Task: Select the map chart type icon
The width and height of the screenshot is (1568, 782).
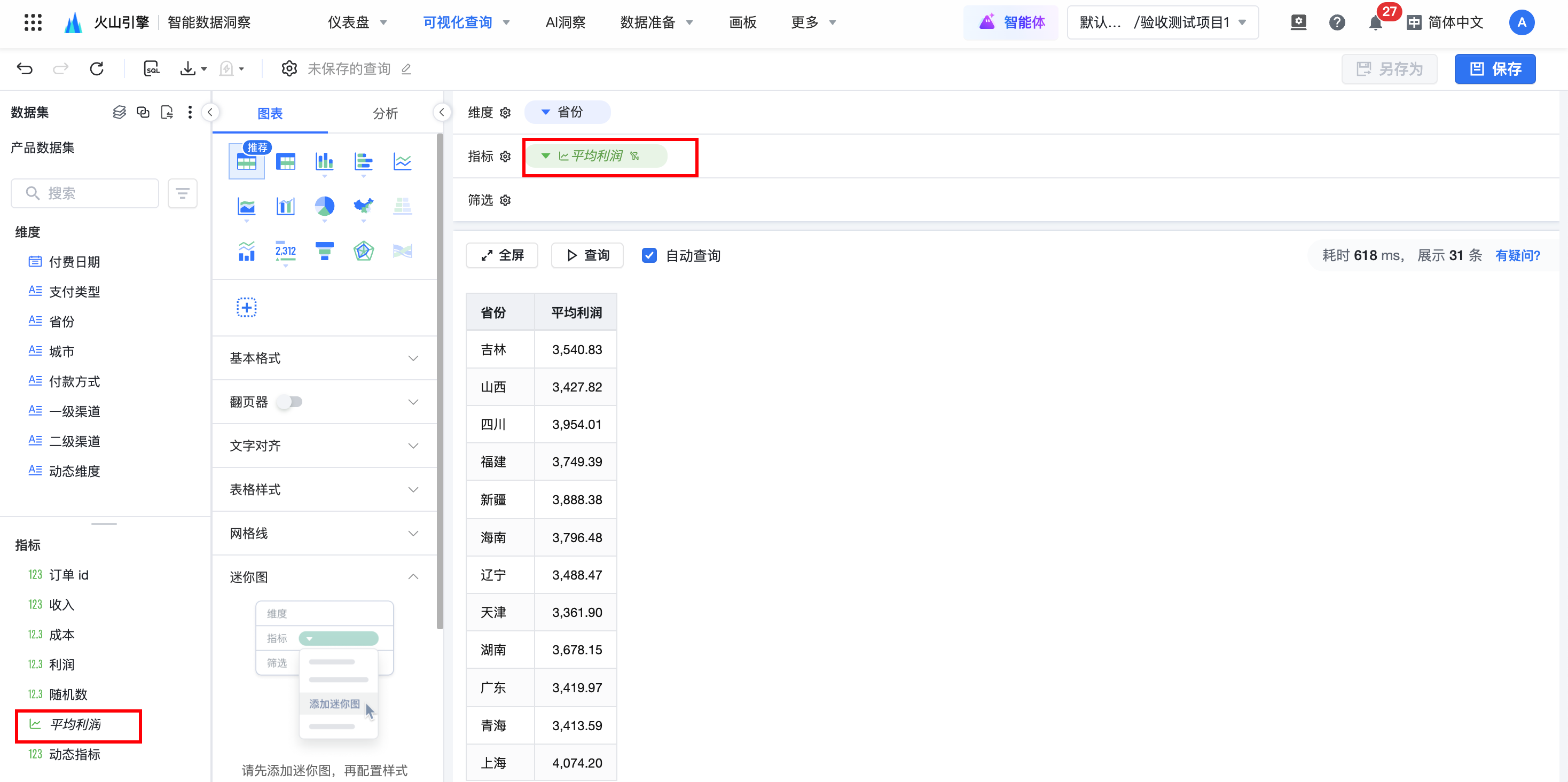Action: (363, 207)
